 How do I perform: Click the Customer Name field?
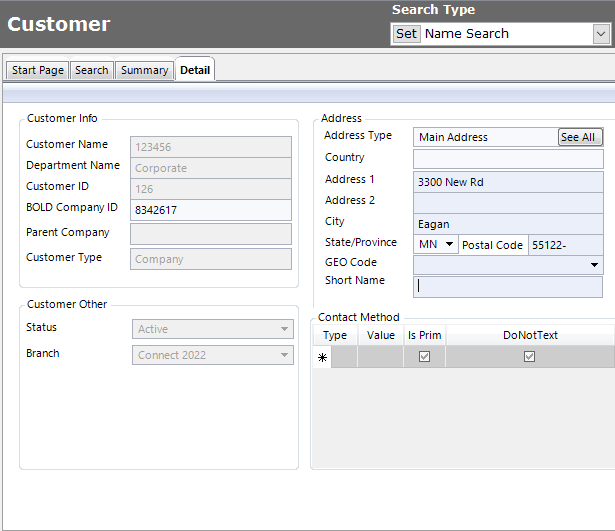211,147
